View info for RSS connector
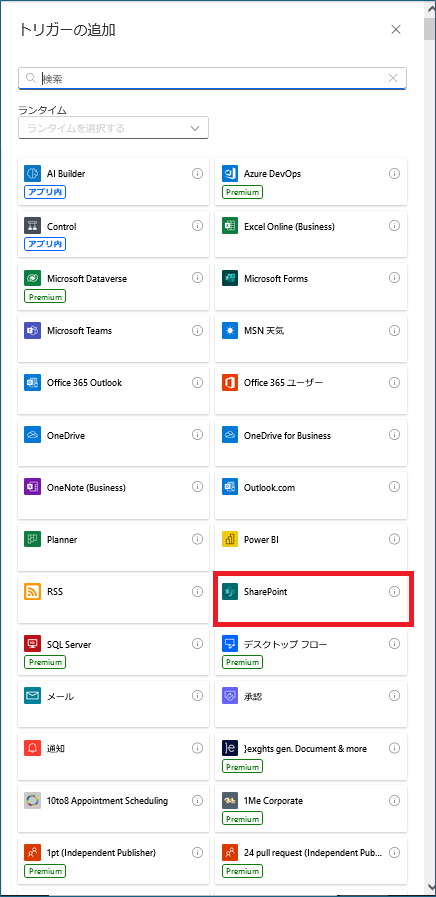The image size is (436, 897). click(197, 592)
